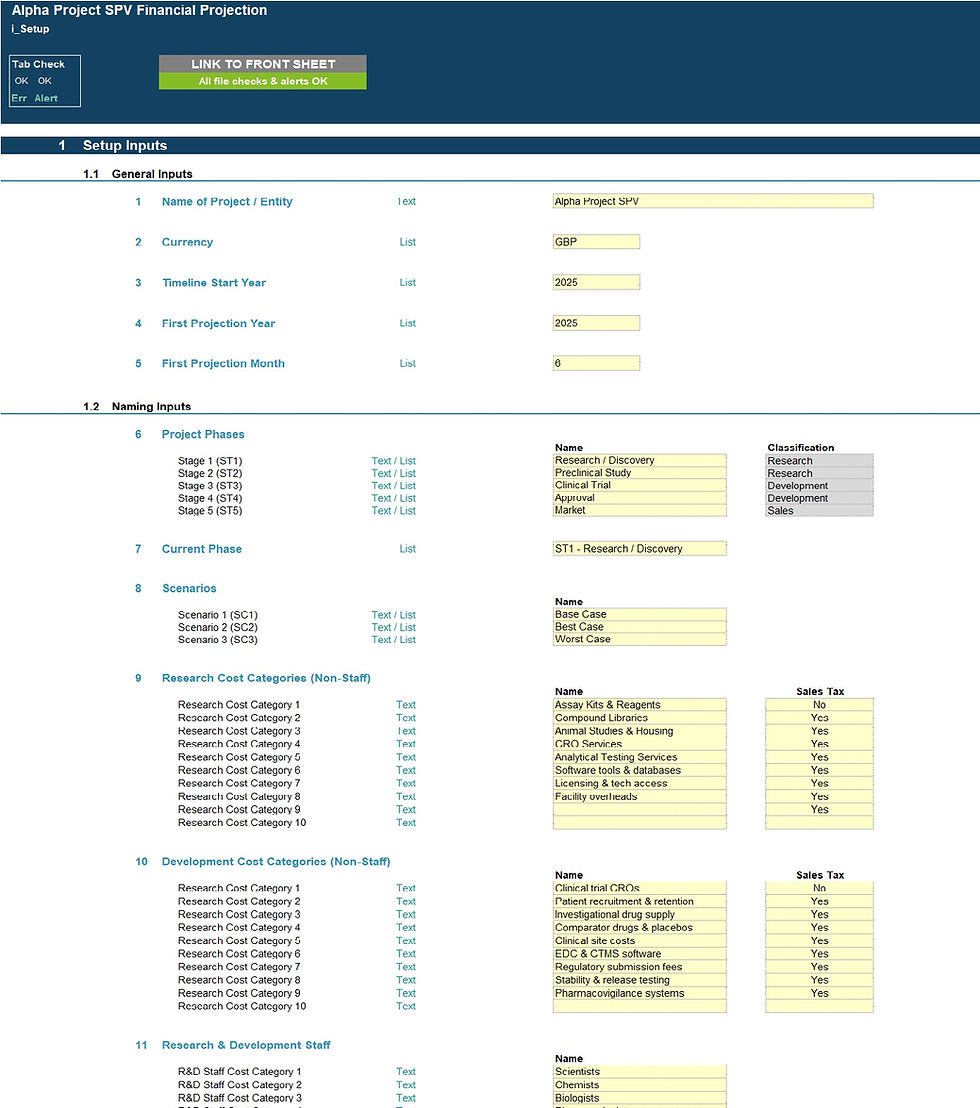Screen dimensions: 980x1108
Task: Click the Compound Libraries cost category cell
Action: pyautogui.click(x=639, y=717)
